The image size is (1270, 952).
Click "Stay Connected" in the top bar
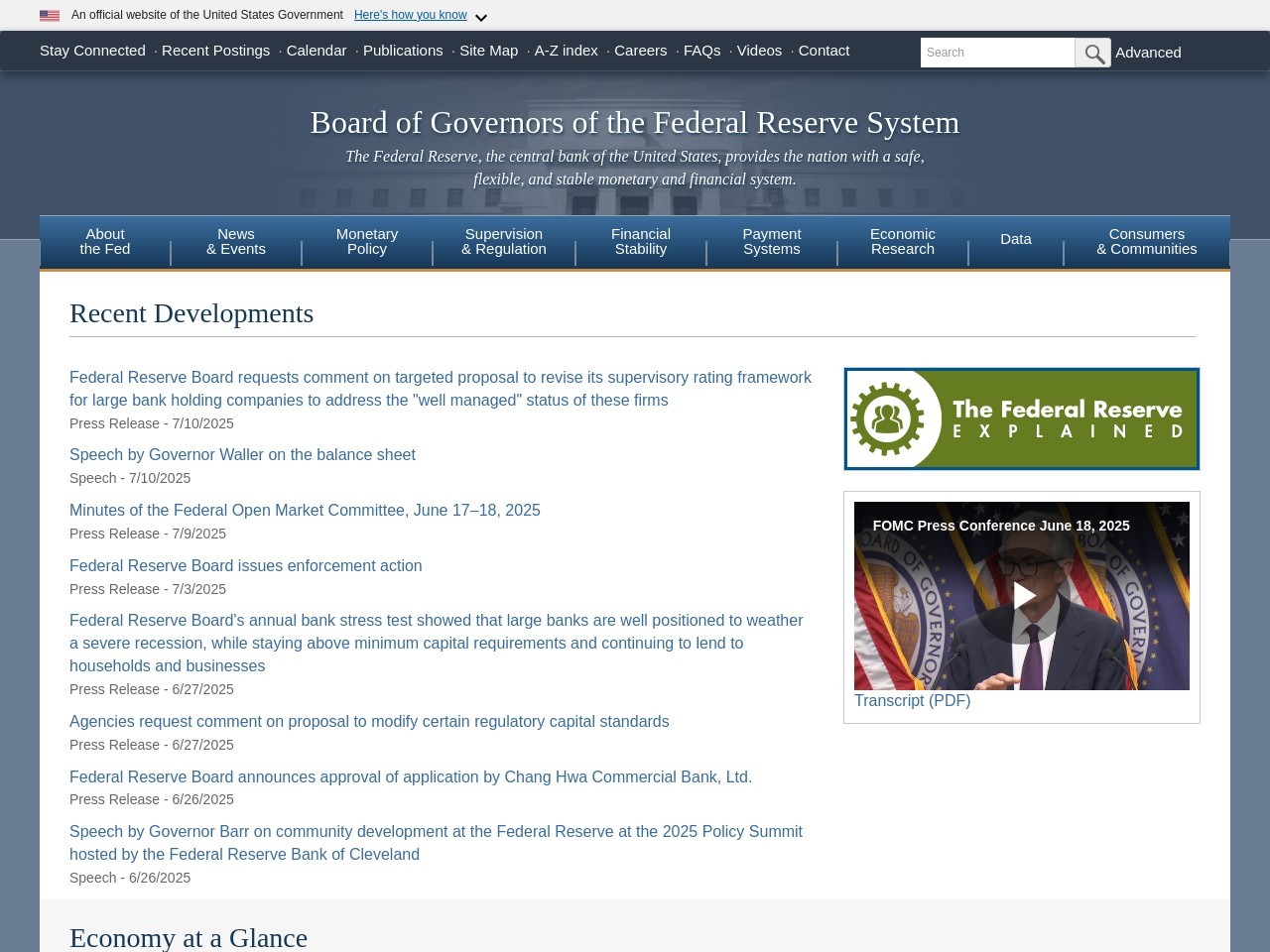[x=92, y=50]
